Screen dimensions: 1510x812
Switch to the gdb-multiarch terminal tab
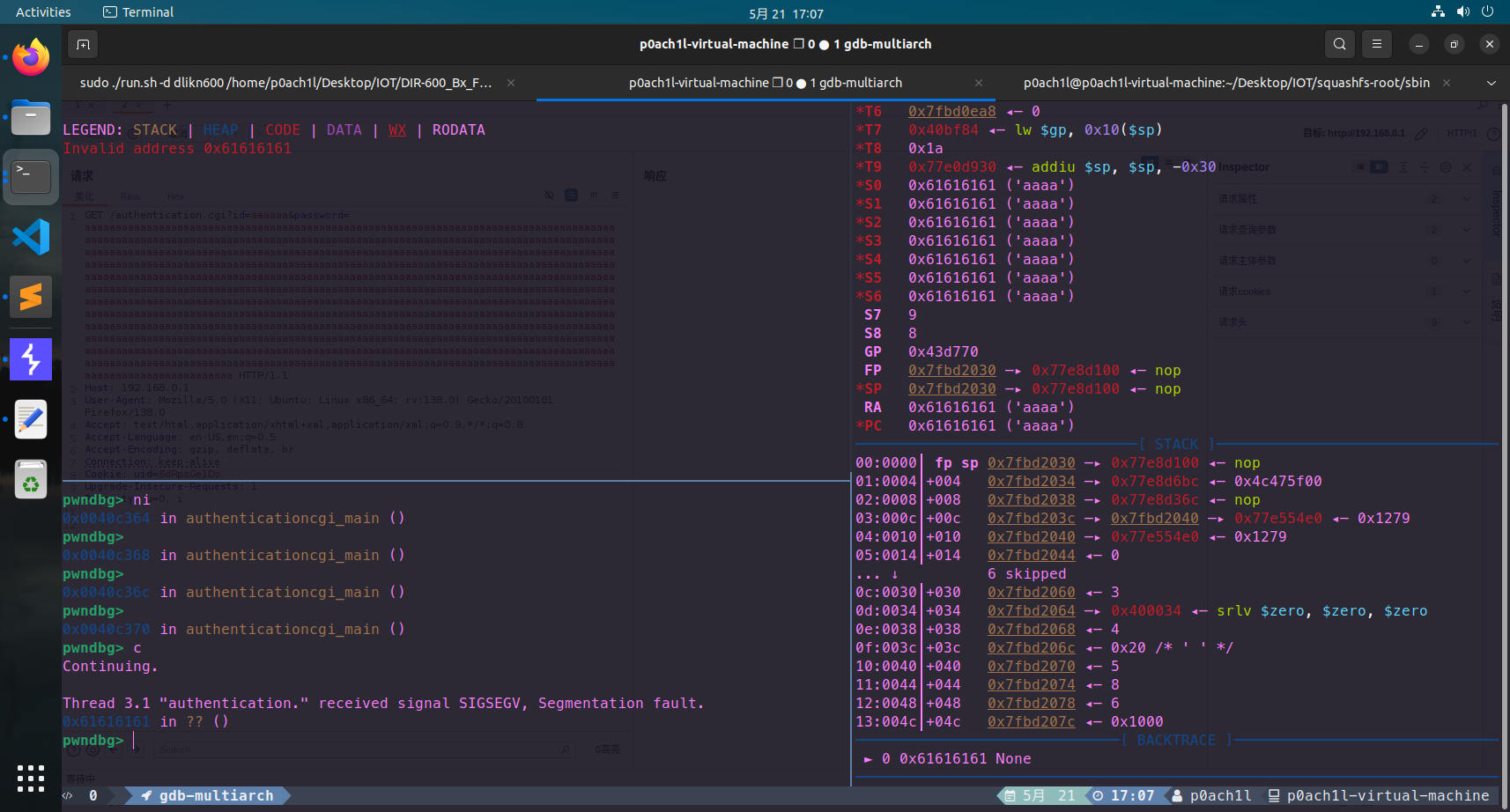[766, 83]
